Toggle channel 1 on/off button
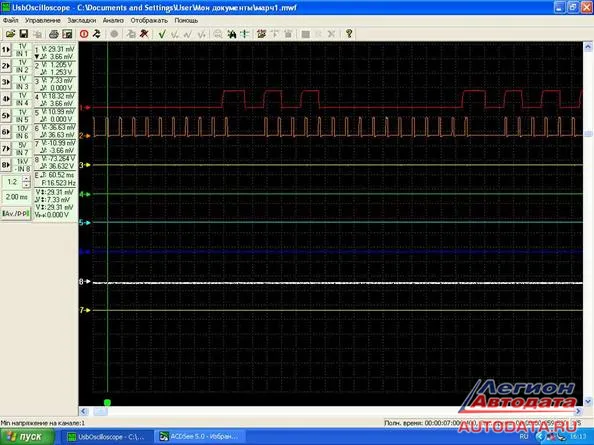 (x=6, y=50)
